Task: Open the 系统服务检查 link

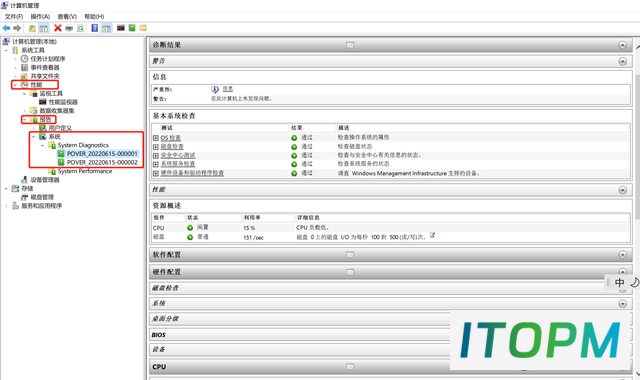Action: pyautogui.click(x=178, y=164)
